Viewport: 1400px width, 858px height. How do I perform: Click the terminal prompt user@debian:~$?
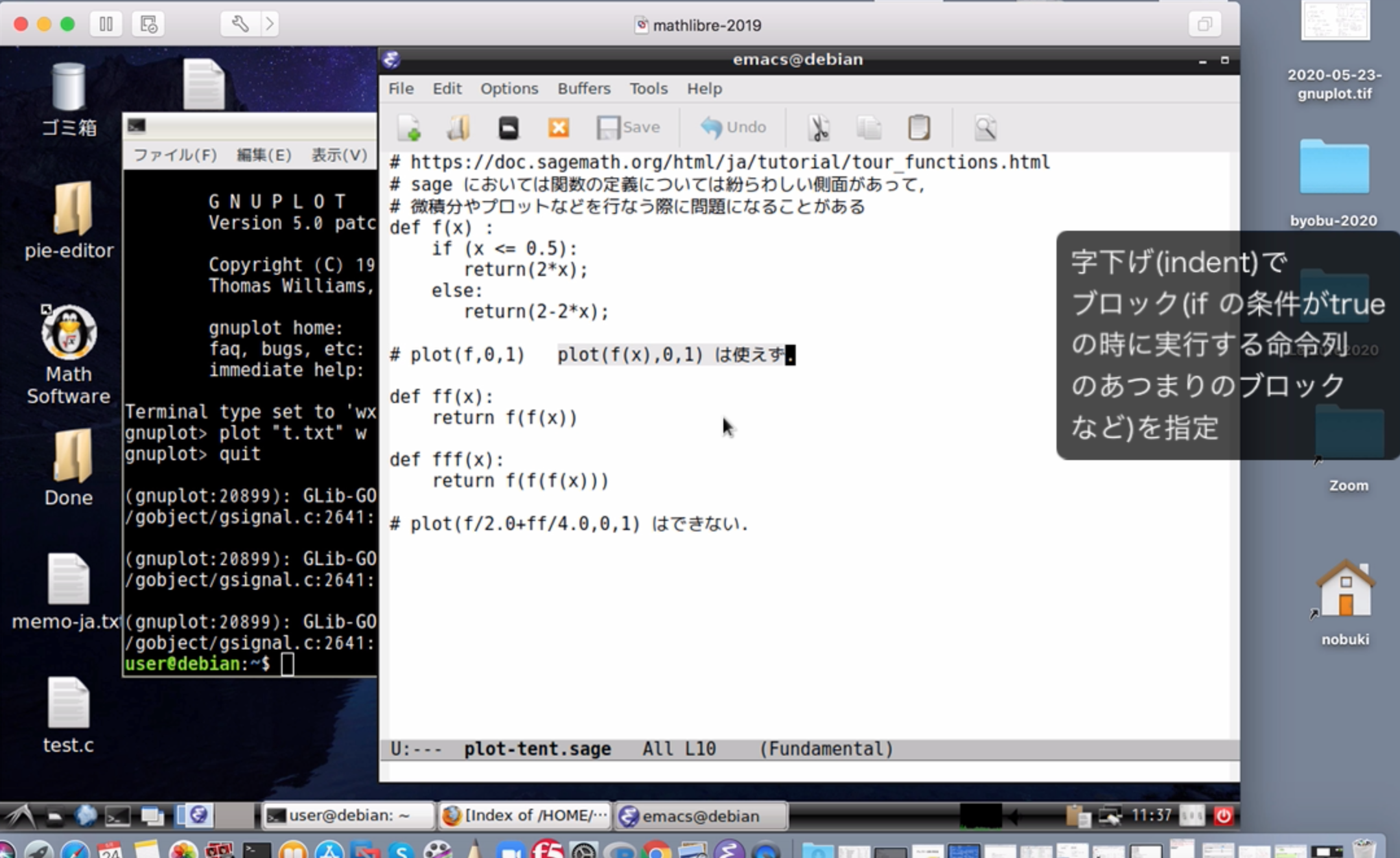[197, 664]
